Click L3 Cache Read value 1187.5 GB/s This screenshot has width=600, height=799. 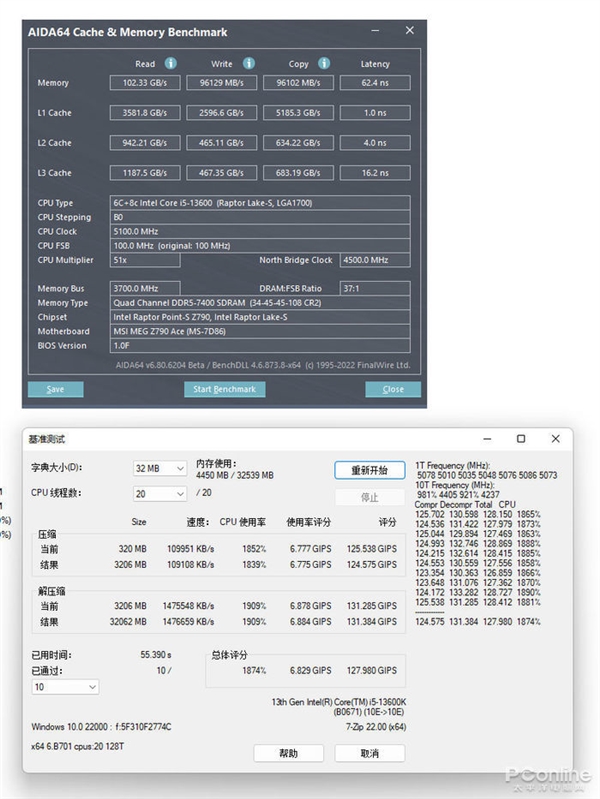pos(145,173)
